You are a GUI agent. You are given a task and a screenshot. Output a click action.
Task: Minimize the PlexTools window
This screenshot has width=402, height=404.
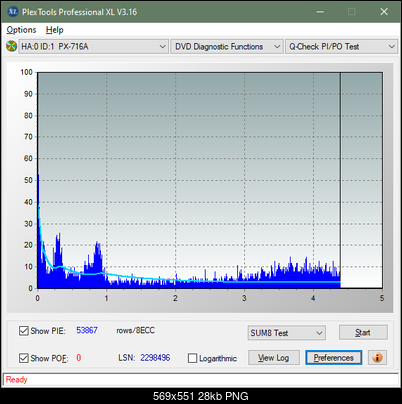tap(320, 12)
